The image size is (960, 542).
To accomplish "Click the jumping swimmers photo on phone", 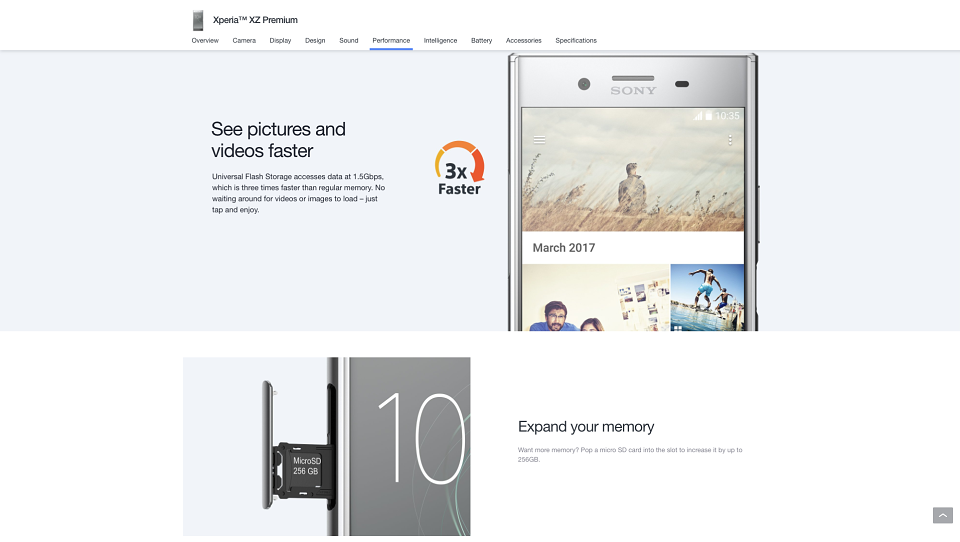I will pyautogui.click(x=707, y=298).
